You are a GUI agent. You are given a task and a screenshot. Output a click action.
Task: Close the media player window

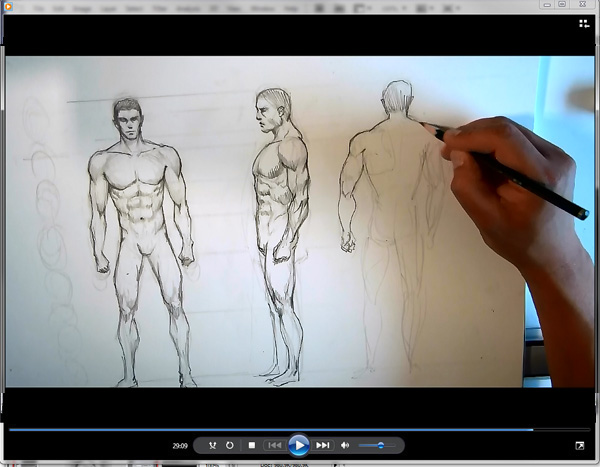tap(582, 5)
